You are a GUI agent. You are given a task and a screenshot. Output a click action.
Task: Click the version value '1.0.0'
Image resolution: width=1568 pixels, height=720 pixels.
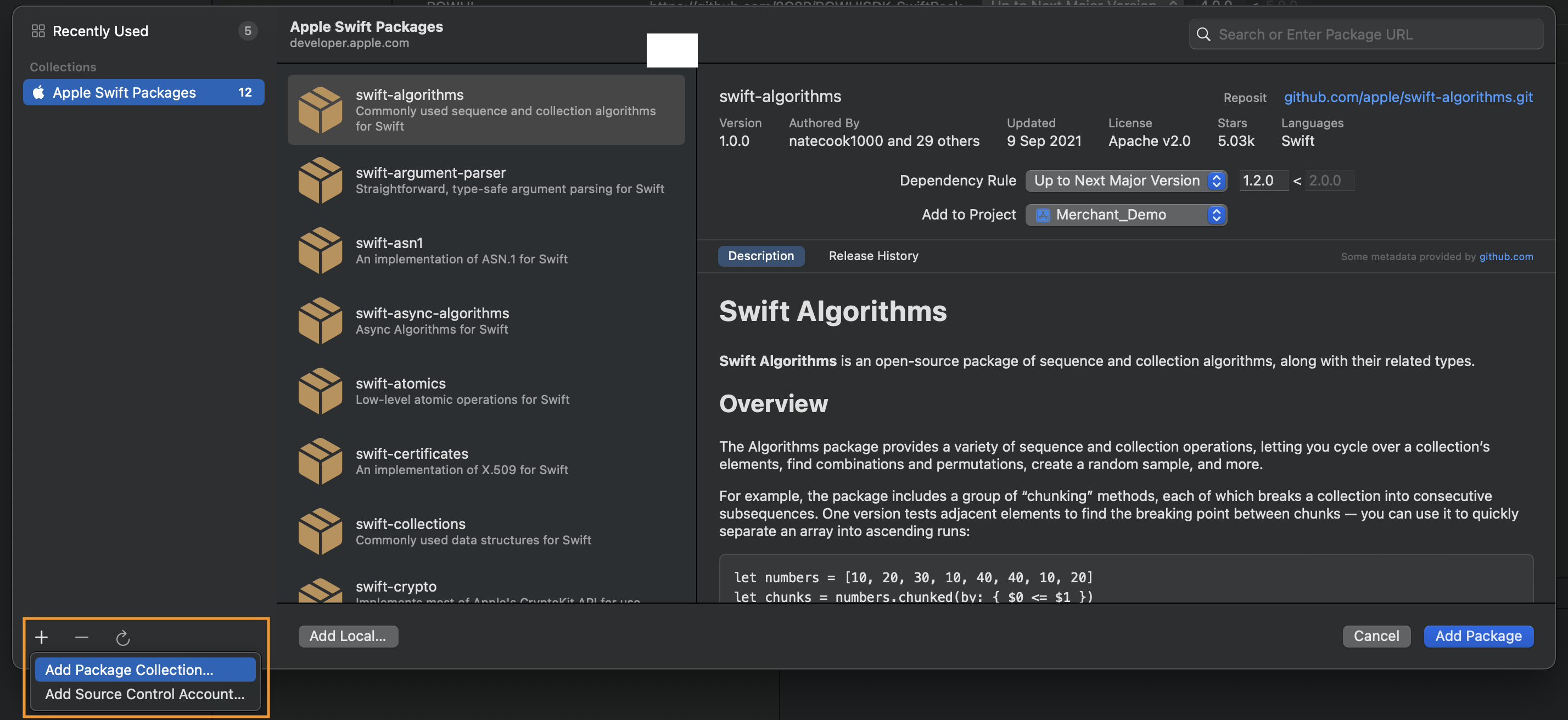click(734, 141)
